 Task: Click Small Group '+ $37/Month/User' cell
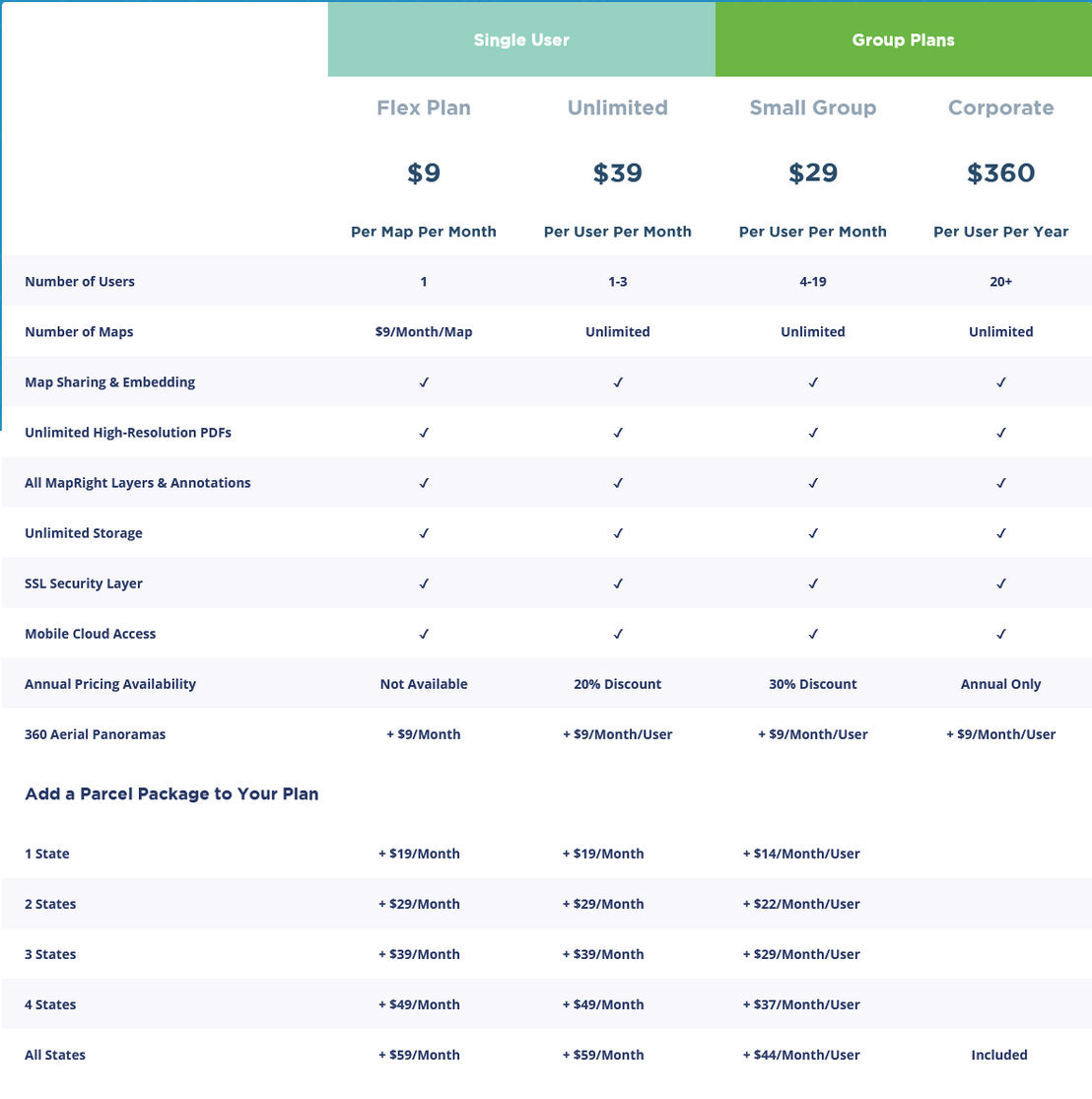pyautogui.click(x=801, y=1005)
